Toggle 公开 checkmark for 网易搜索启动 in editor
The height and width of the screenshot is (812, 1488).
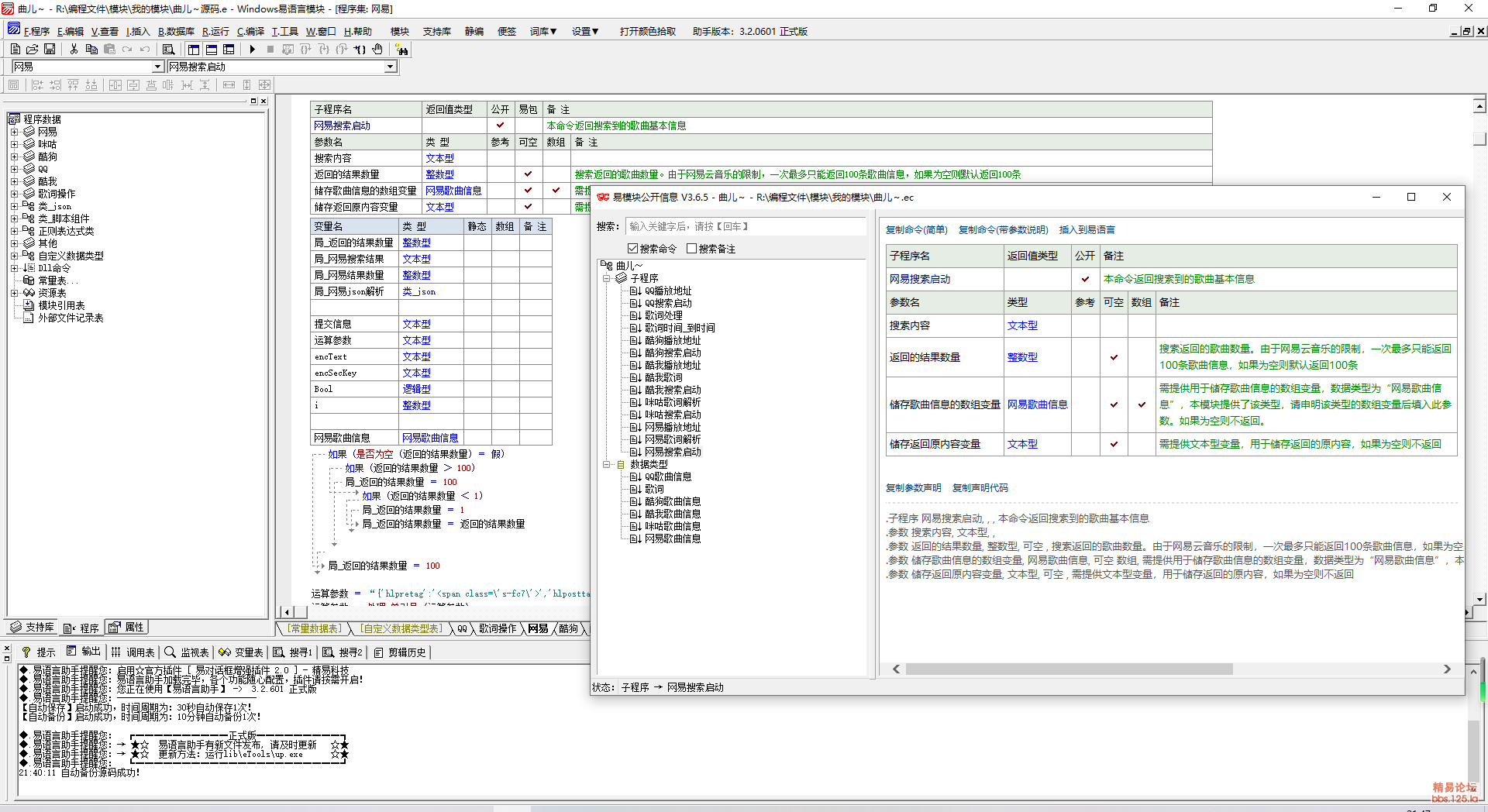click(x=500, y=125)
